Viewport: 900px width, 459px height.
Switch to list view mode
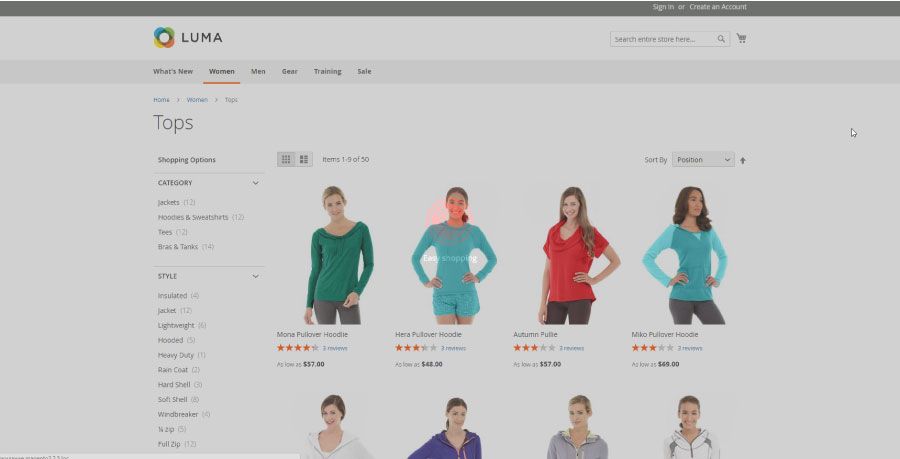(304, 160)
